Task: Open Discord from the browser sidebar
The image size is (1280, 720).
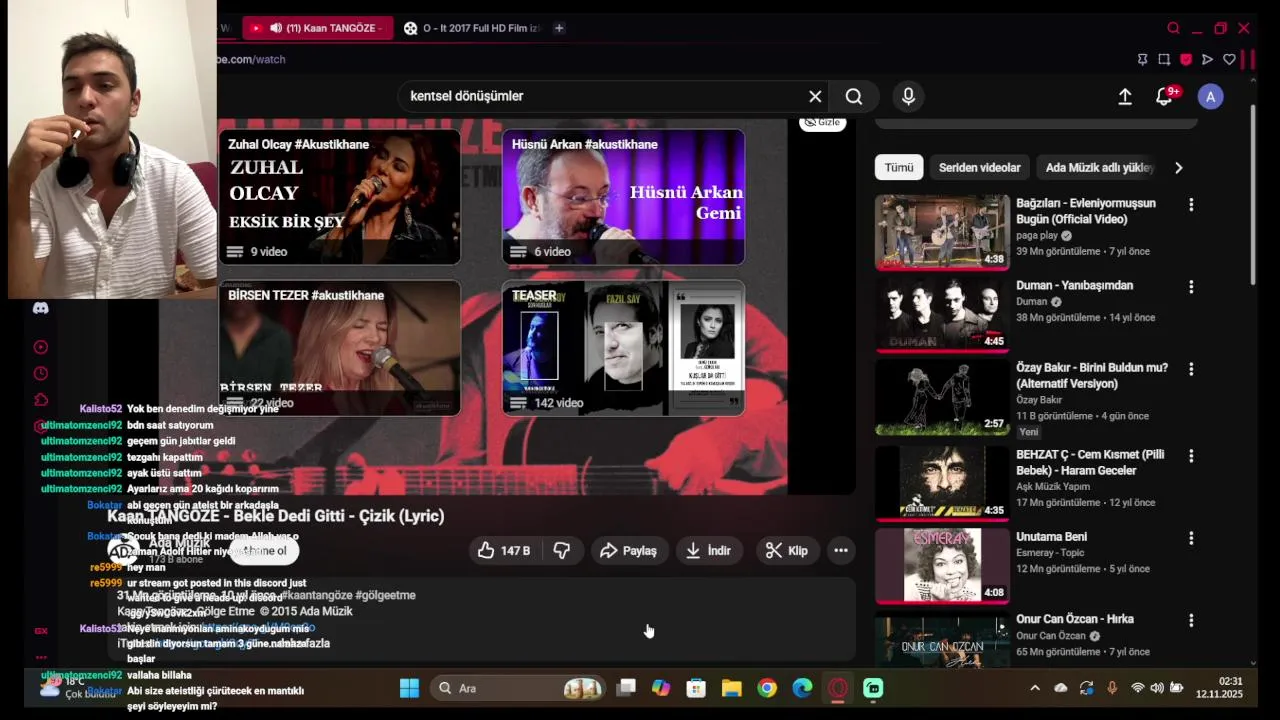Action: [x=41, y=308]
